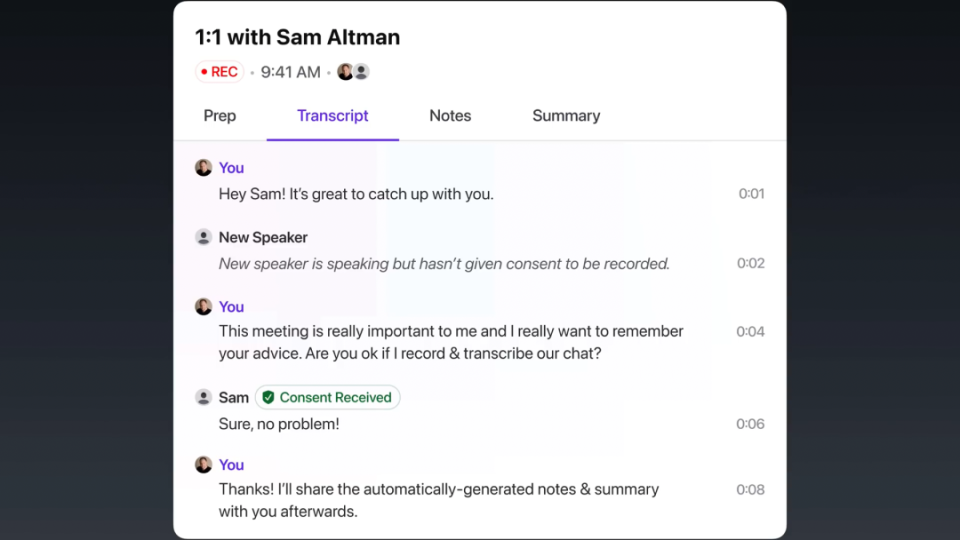
Task: Click the New Speaker name label
Action: [263, 237]
